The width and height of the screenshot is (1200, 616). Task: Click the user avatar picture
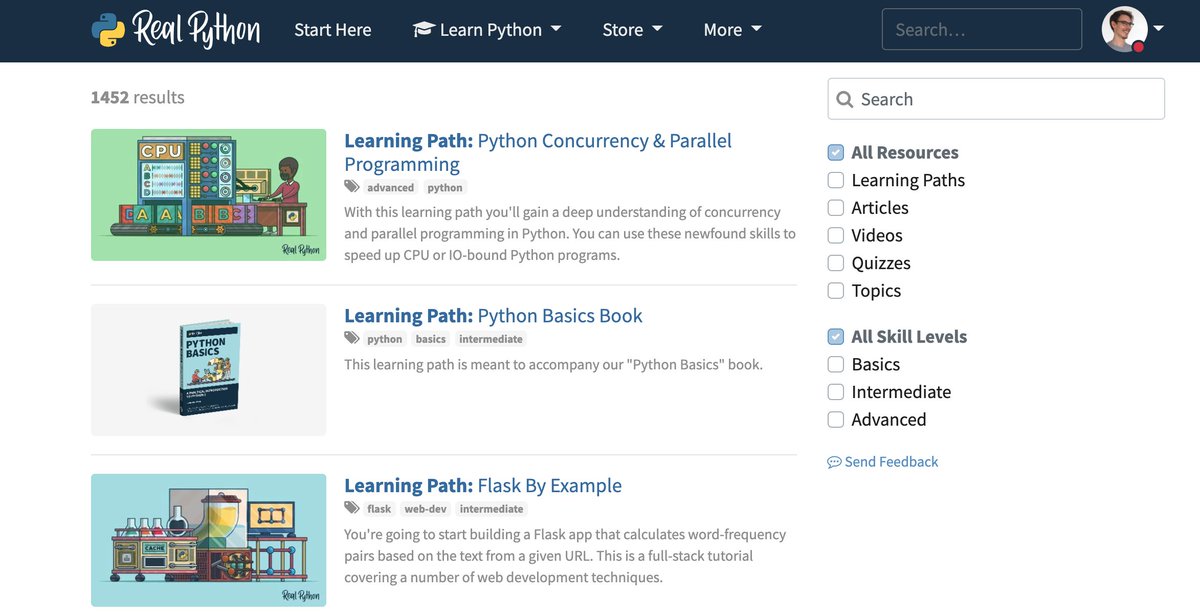(x=1124, y=30)
